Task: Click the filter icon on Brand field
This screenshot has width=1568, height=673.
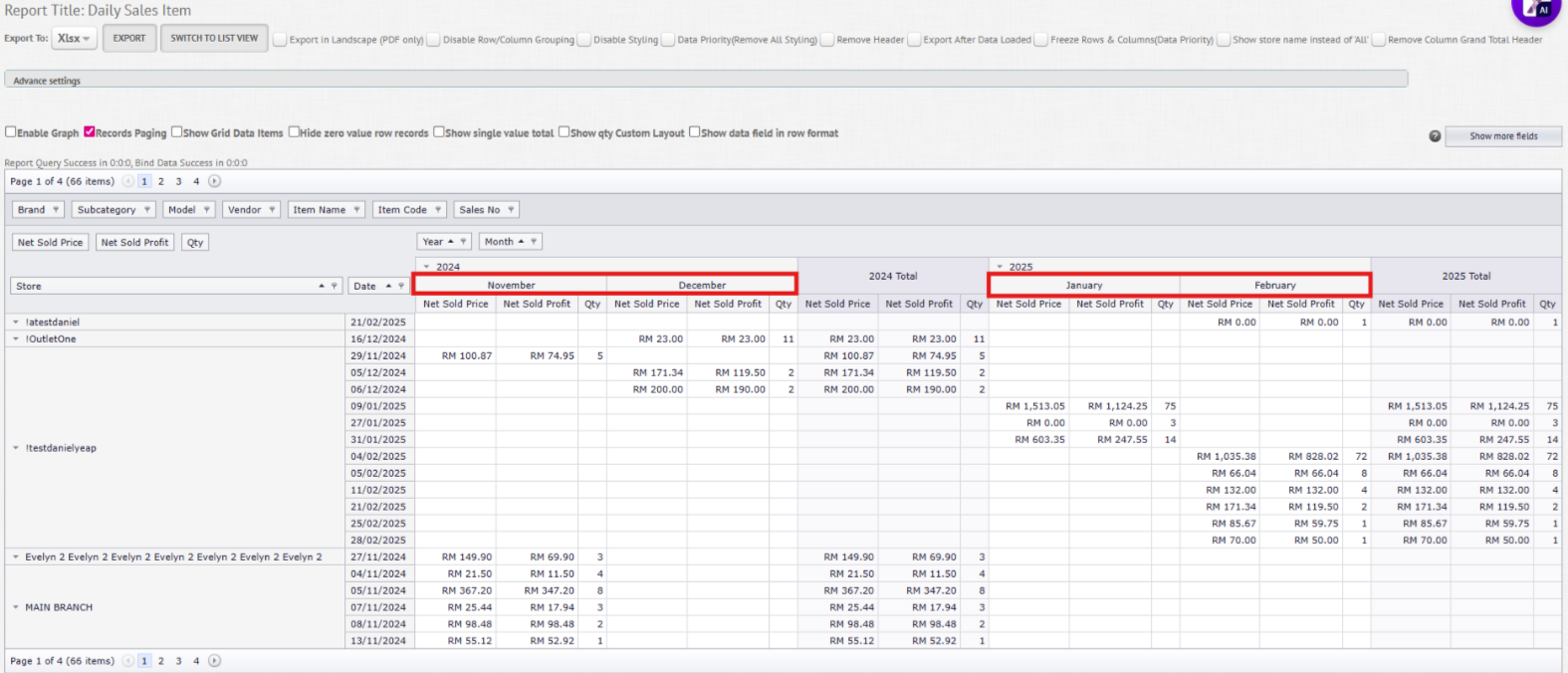Action: (56, 210)
